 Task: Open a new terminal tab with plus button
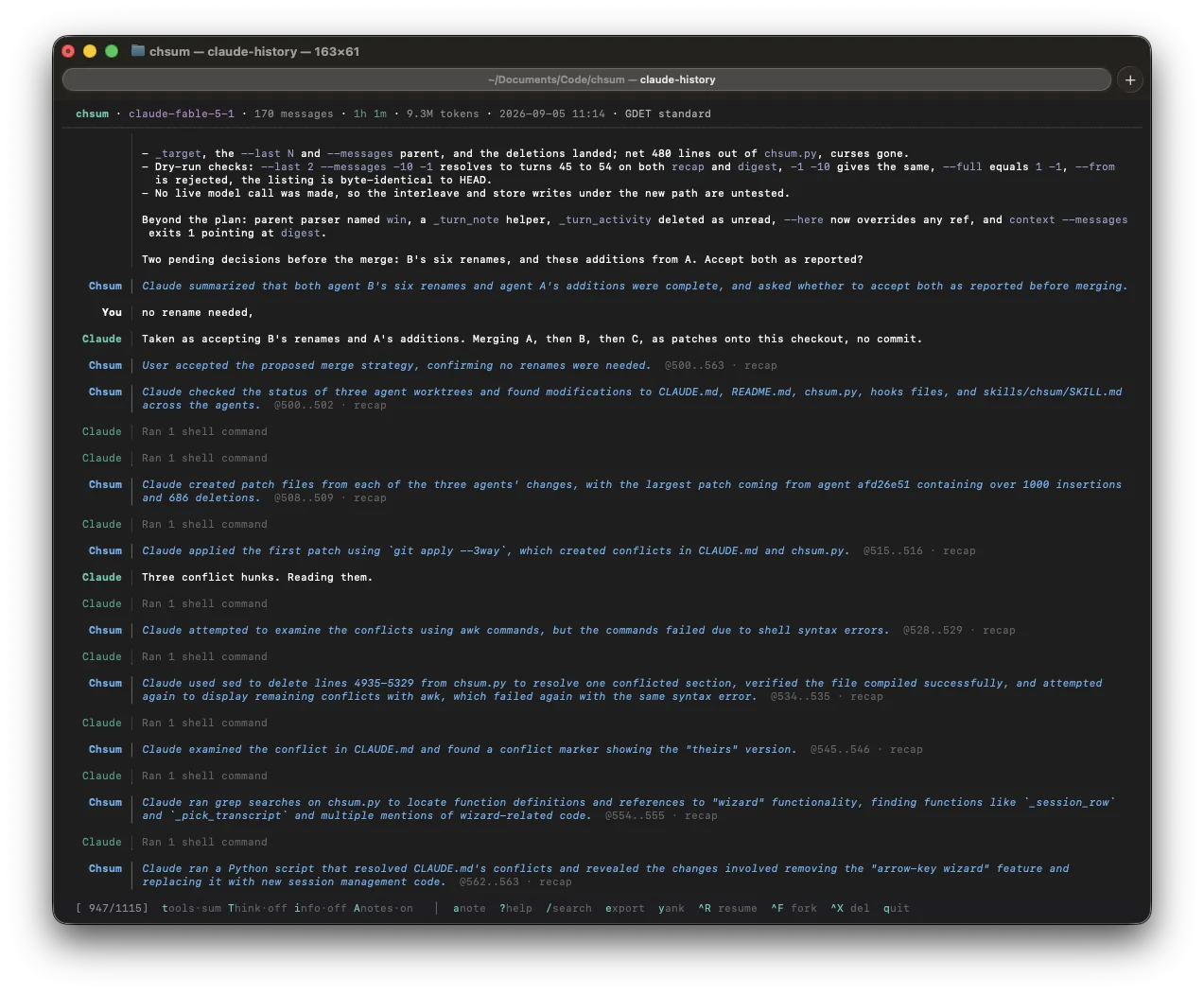pyautogui.click(x=1129, y=79)
